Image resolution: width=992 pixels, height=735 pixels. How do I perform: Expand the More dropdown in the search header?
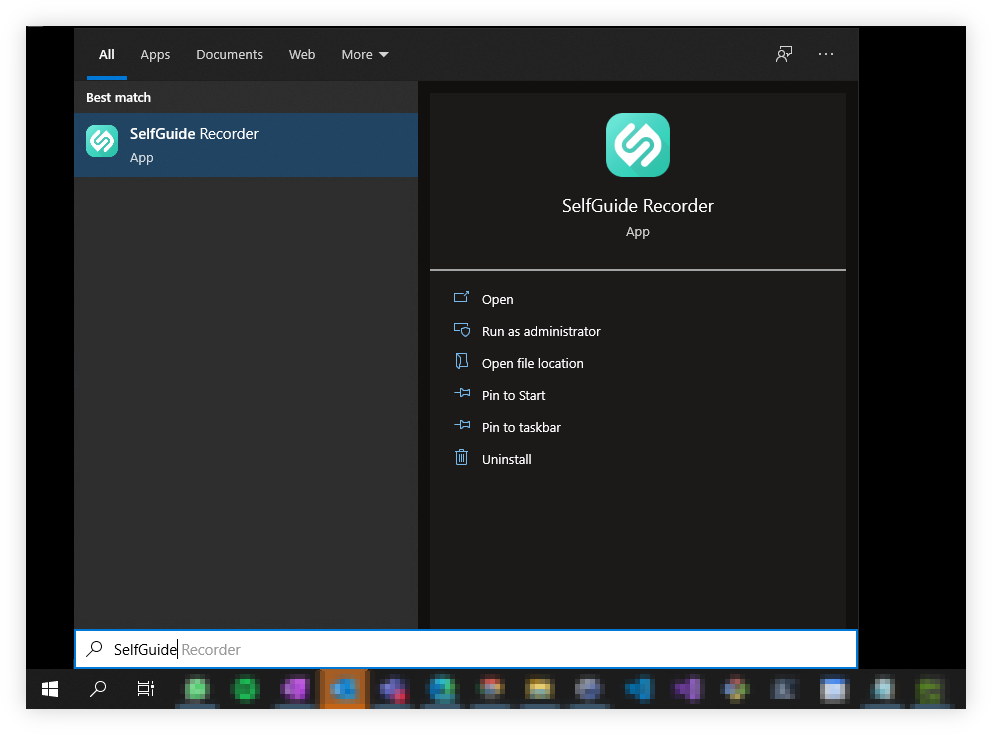(x=364, y=54)
